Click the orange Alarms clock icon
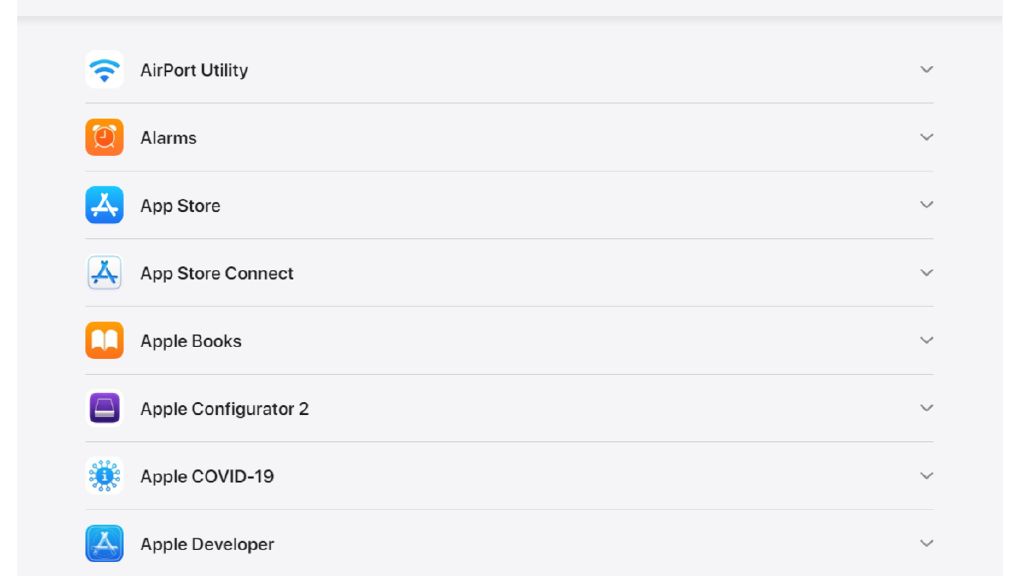 point(104,138)
